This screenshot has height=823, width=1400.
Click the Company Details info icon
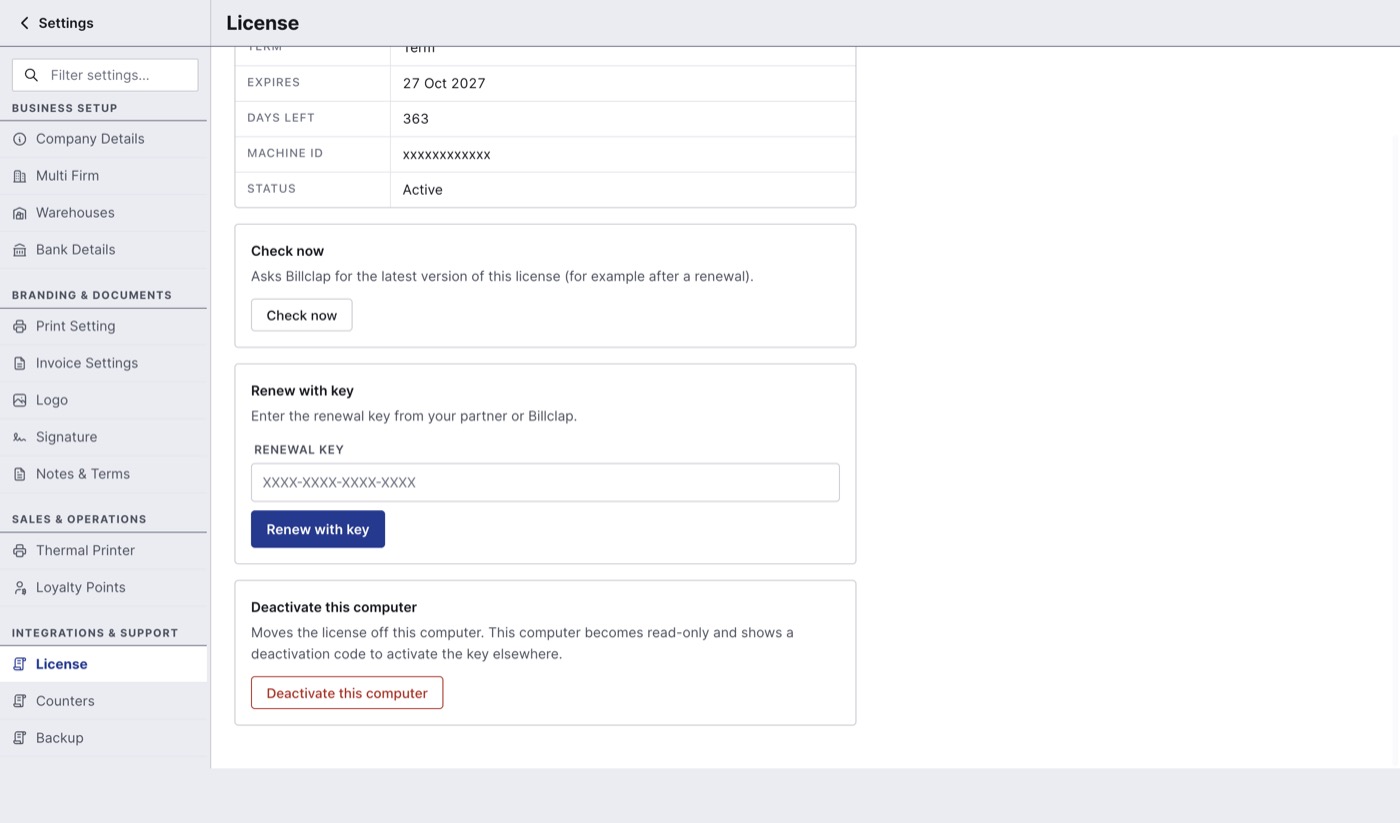tap(19, 139)
